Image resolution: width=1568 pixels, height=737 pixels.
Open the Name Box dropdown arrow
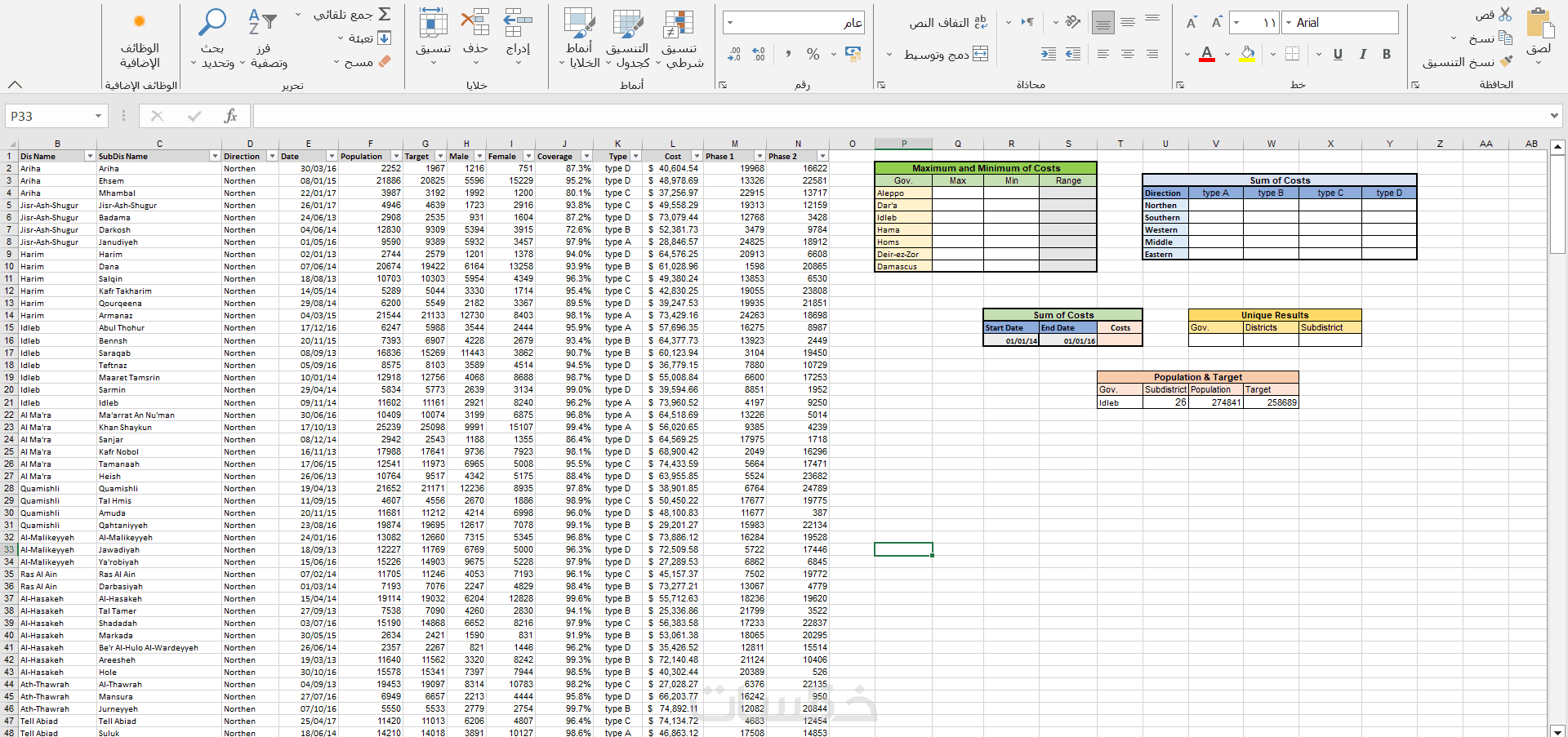pos(98,116)
